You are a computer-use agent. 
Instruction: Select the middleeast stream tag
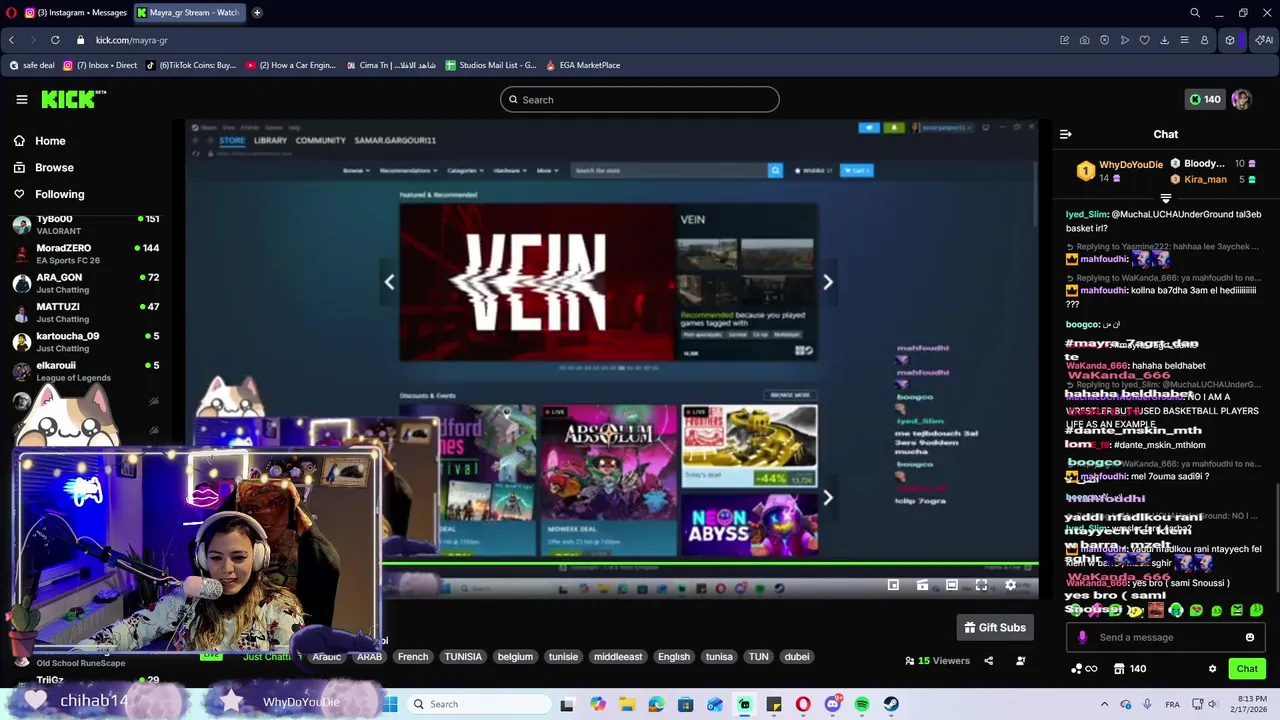point(618,657)
